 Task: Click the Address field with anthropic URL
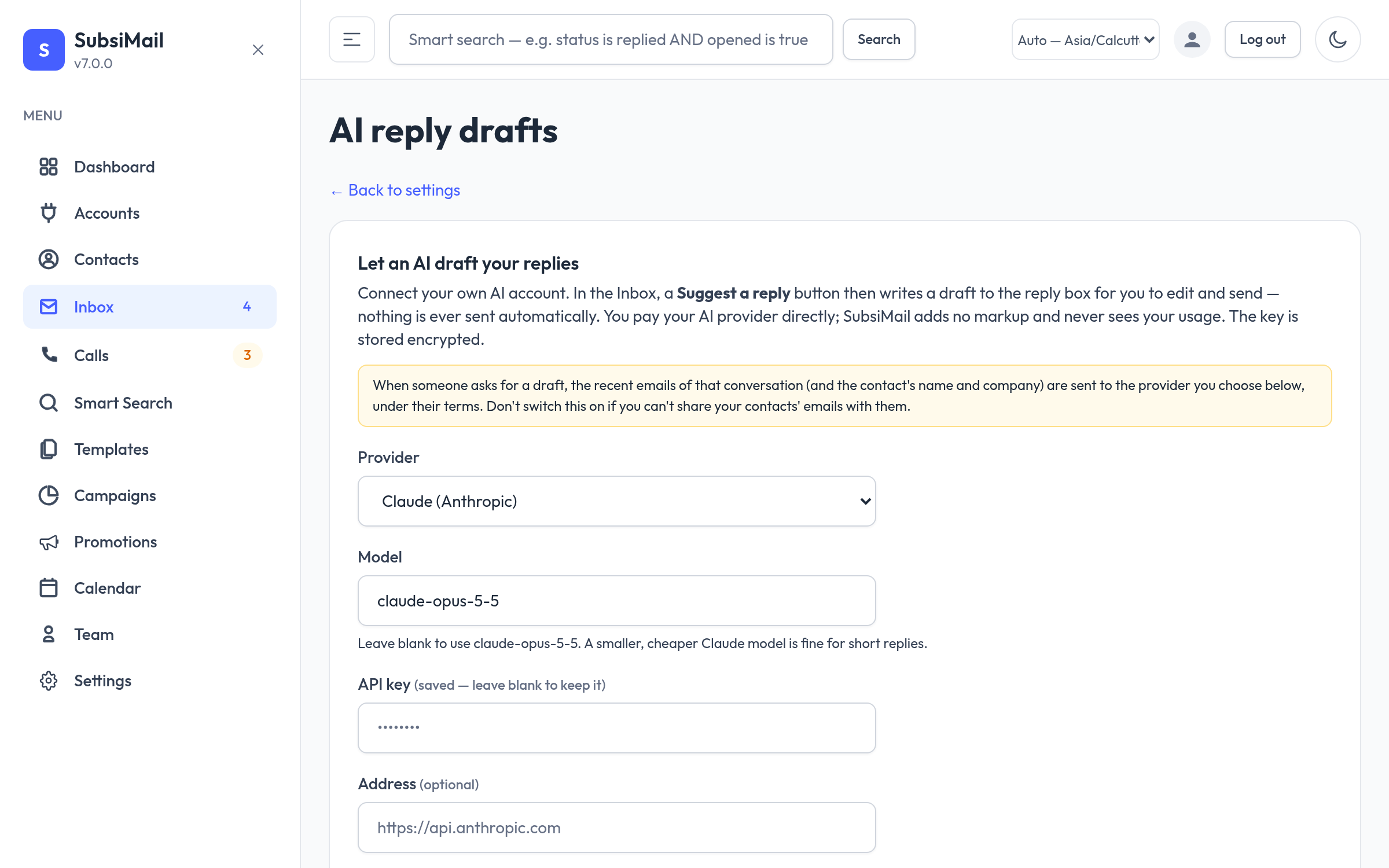click(617, 827)
